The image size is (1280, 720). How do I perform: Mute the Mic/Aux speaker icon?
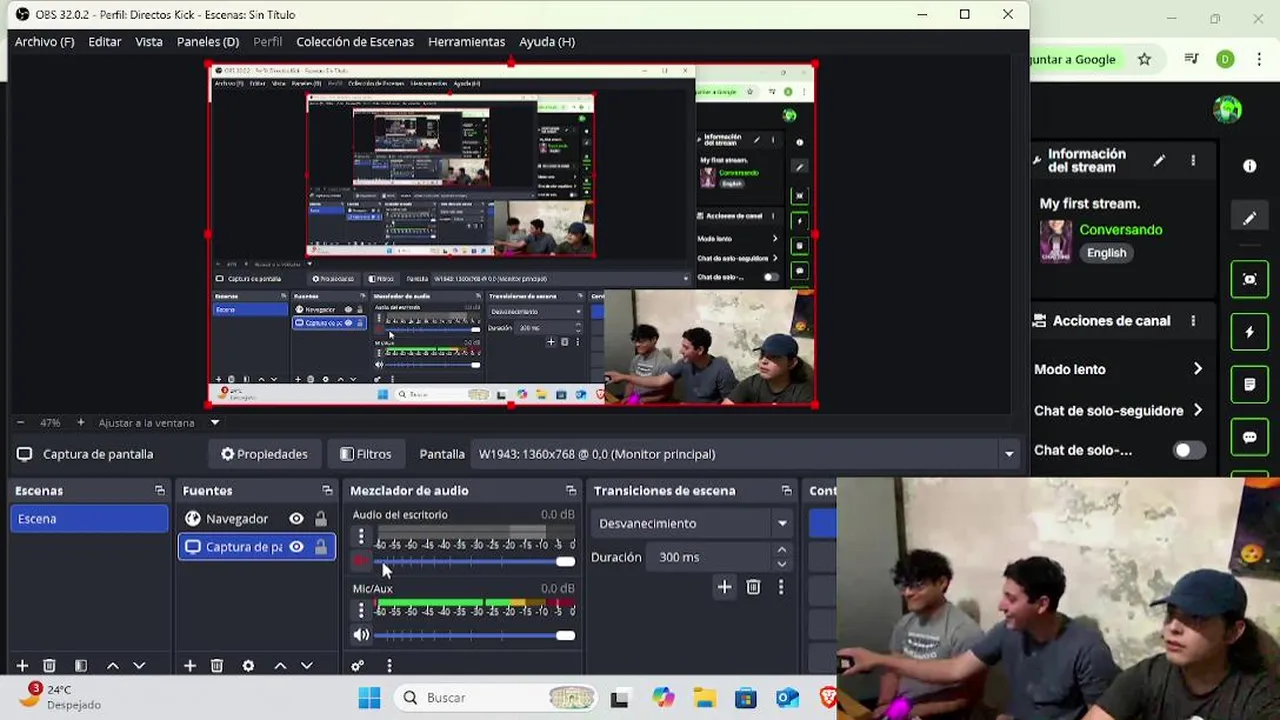click(361, 635)
